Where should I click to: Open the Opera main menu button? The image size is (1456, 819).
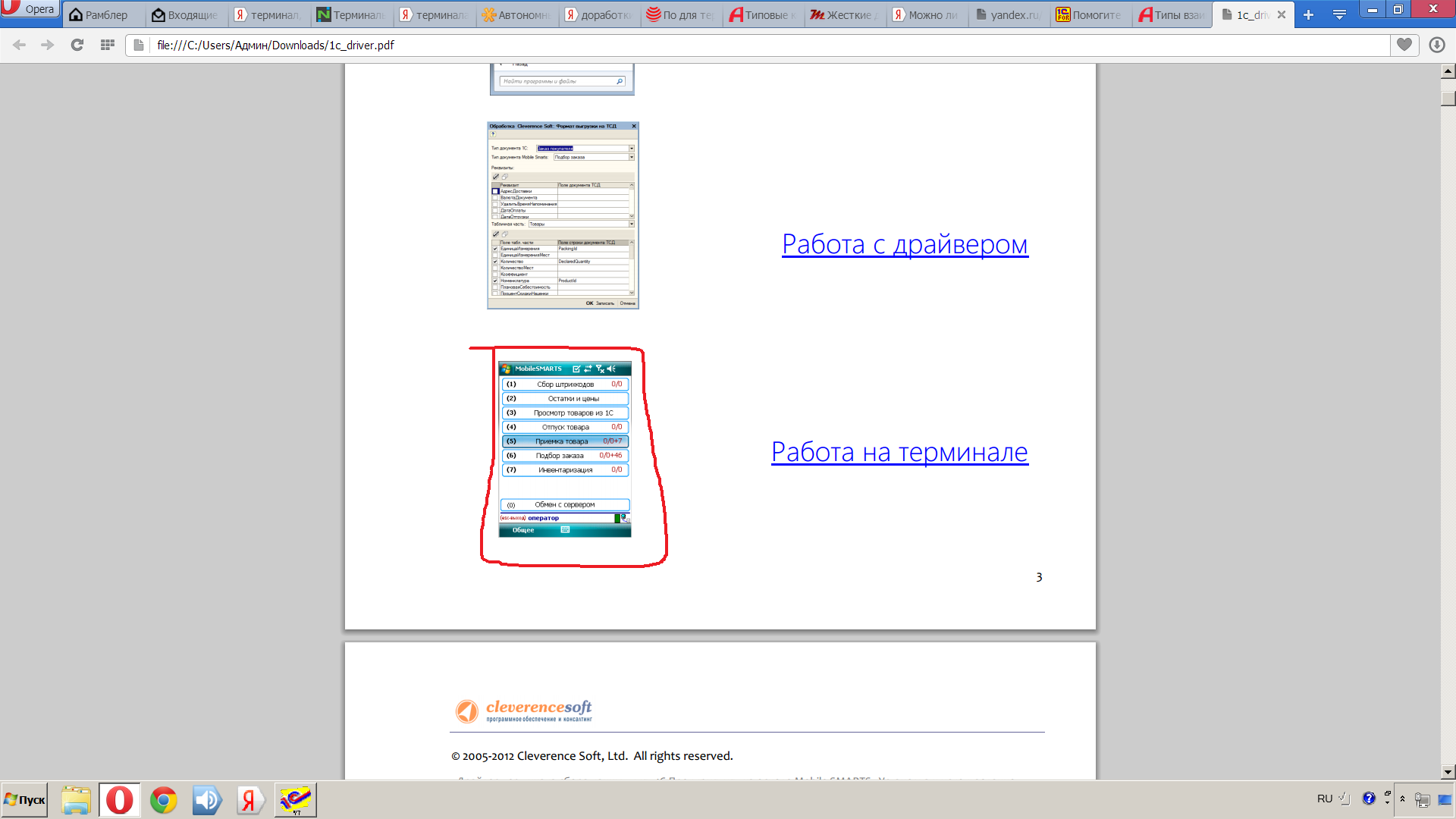coord(30,10)
